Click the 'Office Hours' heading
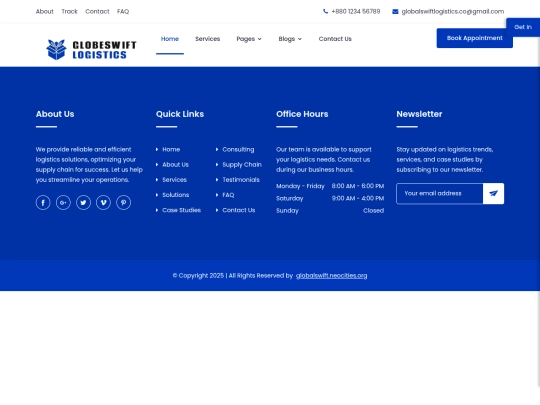Viewport: 540px width, 405px height. coord(302,114)
